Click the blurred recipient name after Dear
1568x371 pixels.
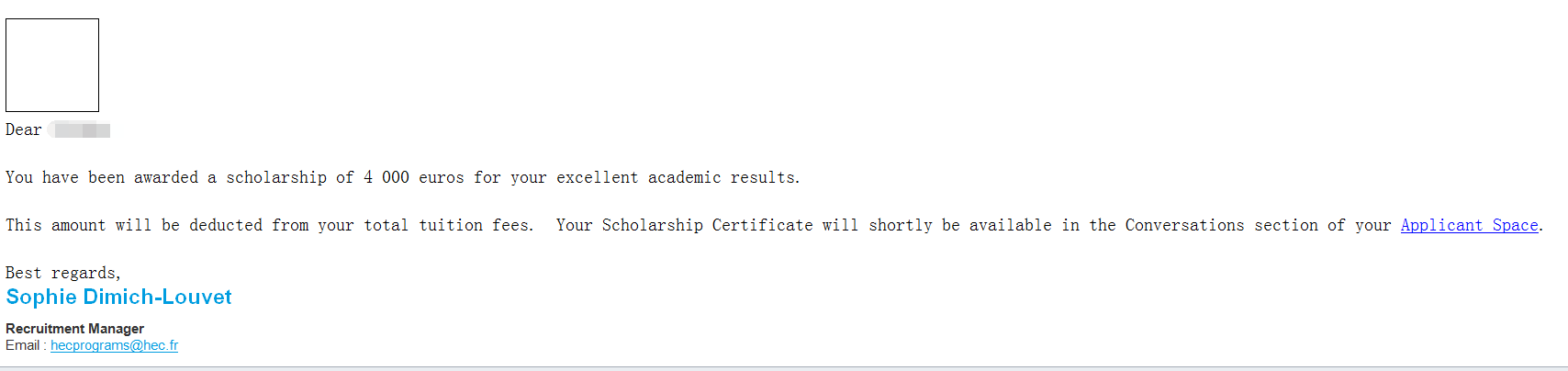[80, 129]
